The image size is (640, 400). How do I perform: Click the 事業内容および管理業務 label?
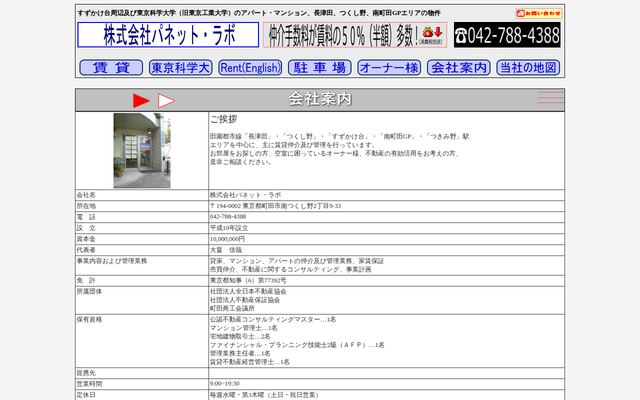click(x=112, y=261)
